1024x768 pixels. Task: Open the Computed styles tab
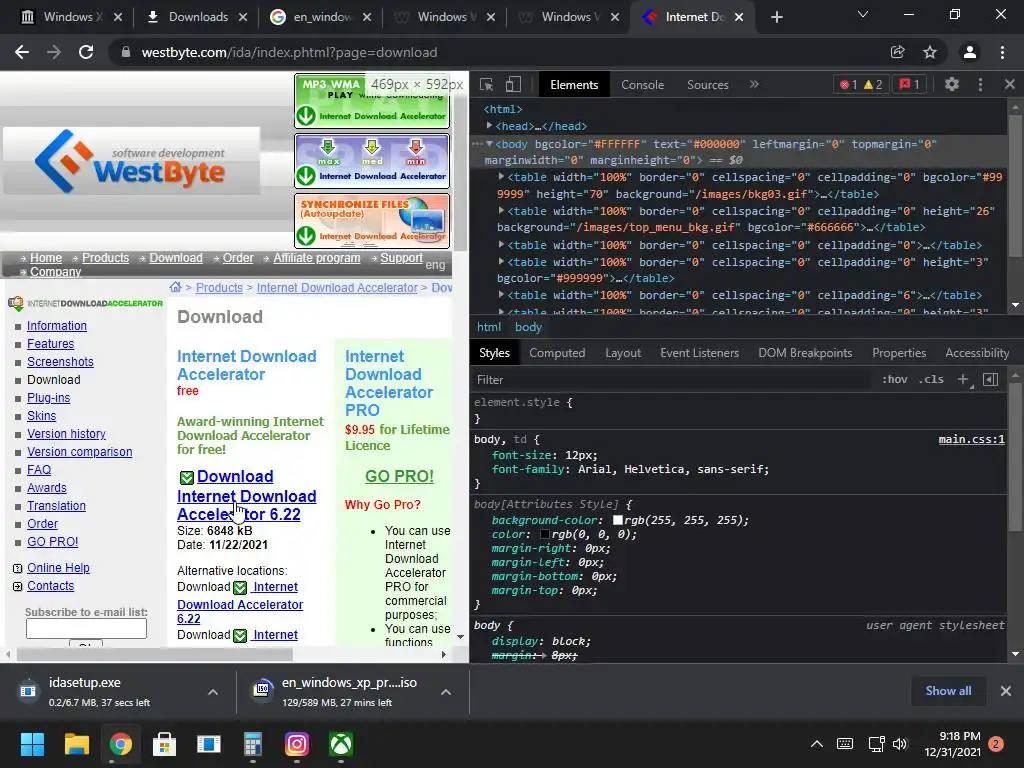pos(556,353)
